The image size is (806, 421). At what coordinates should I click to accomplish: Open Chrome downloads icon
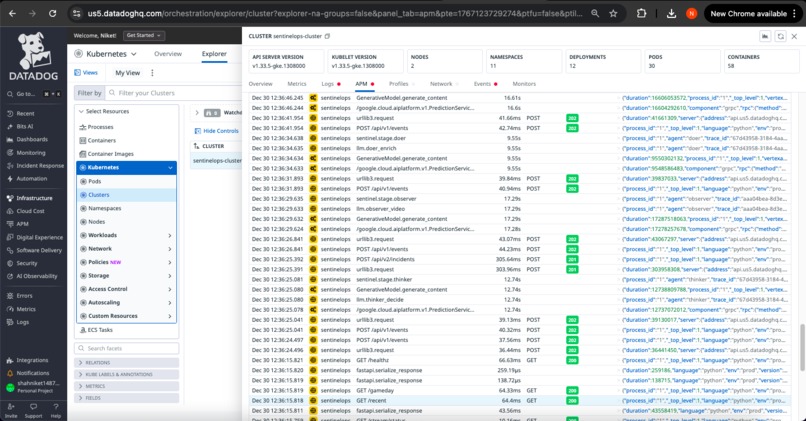[671, 14]
